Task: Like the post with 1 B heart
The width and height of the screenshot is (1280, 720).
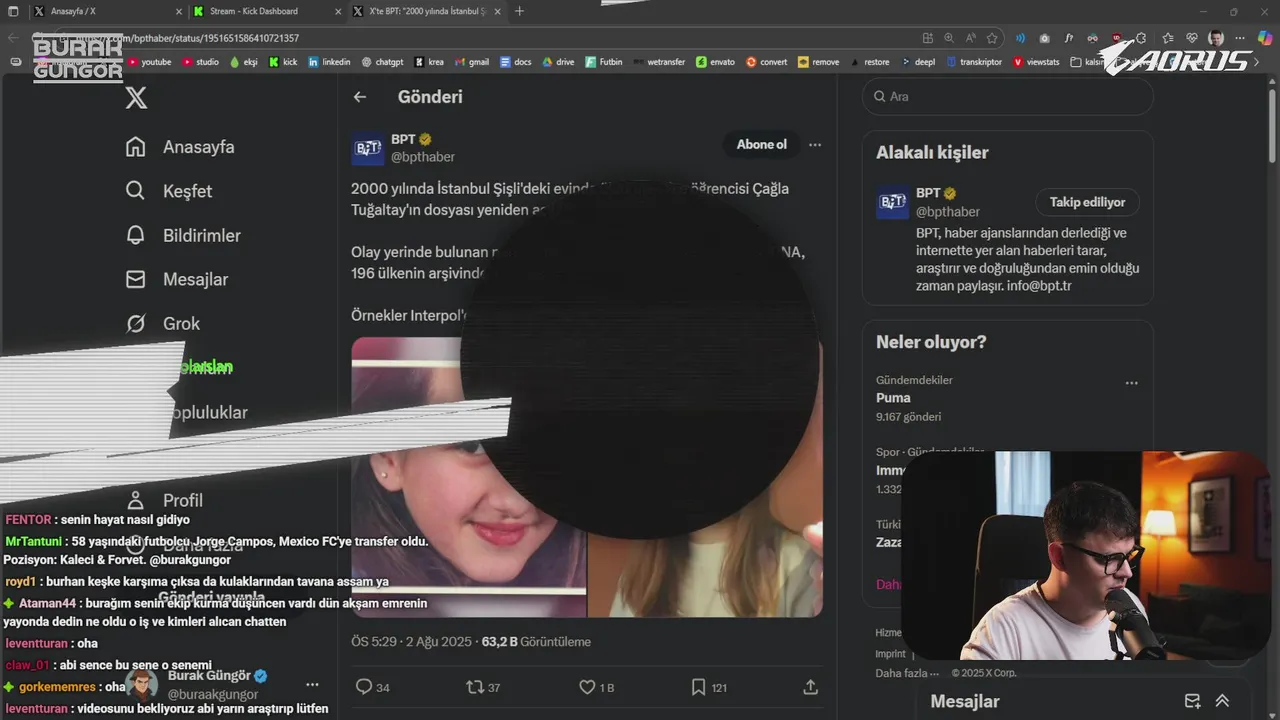Action: click(597, 687)
